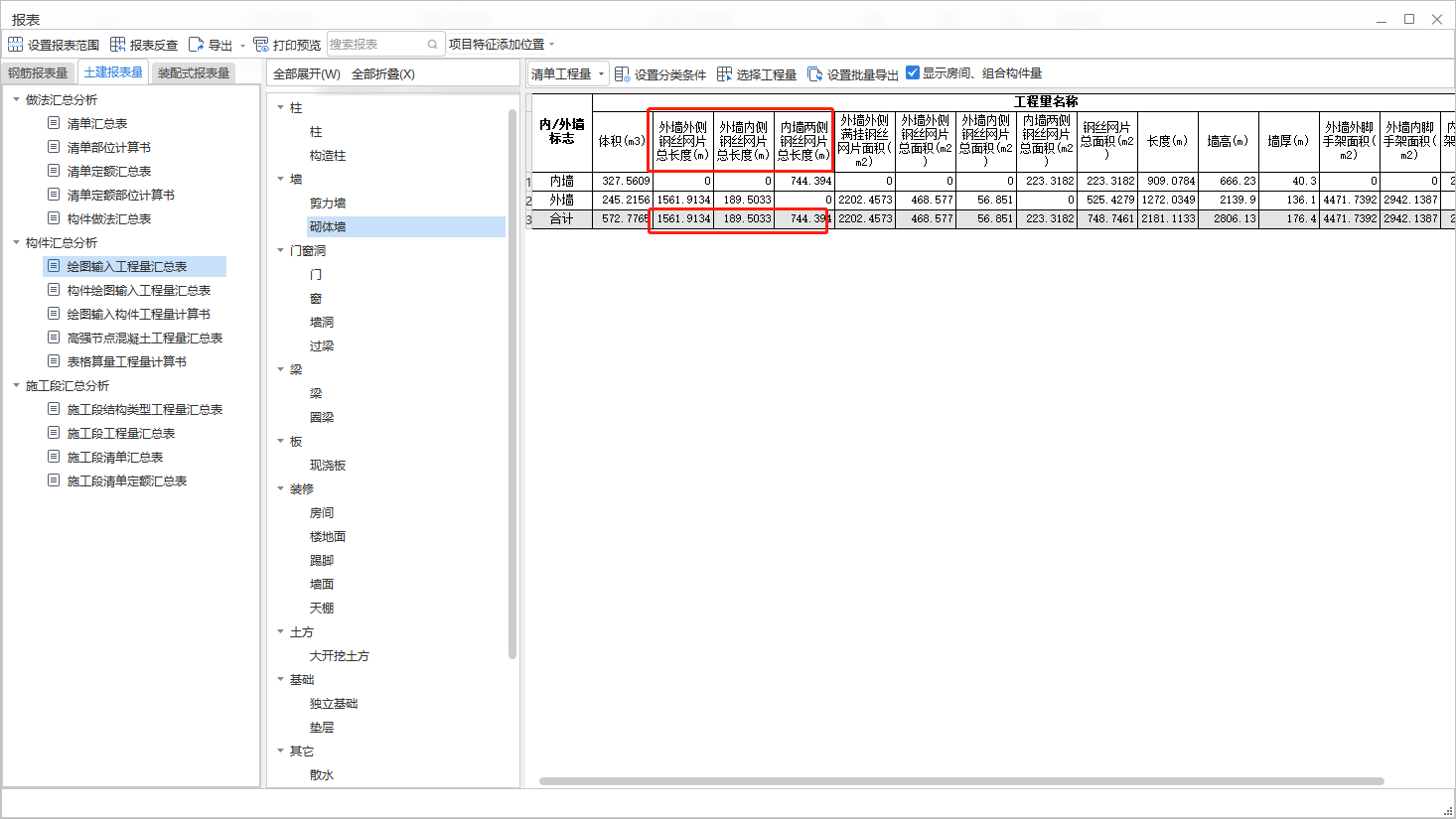Click 全部展开(W) to expand all
1456x819 pixels.
307,74
